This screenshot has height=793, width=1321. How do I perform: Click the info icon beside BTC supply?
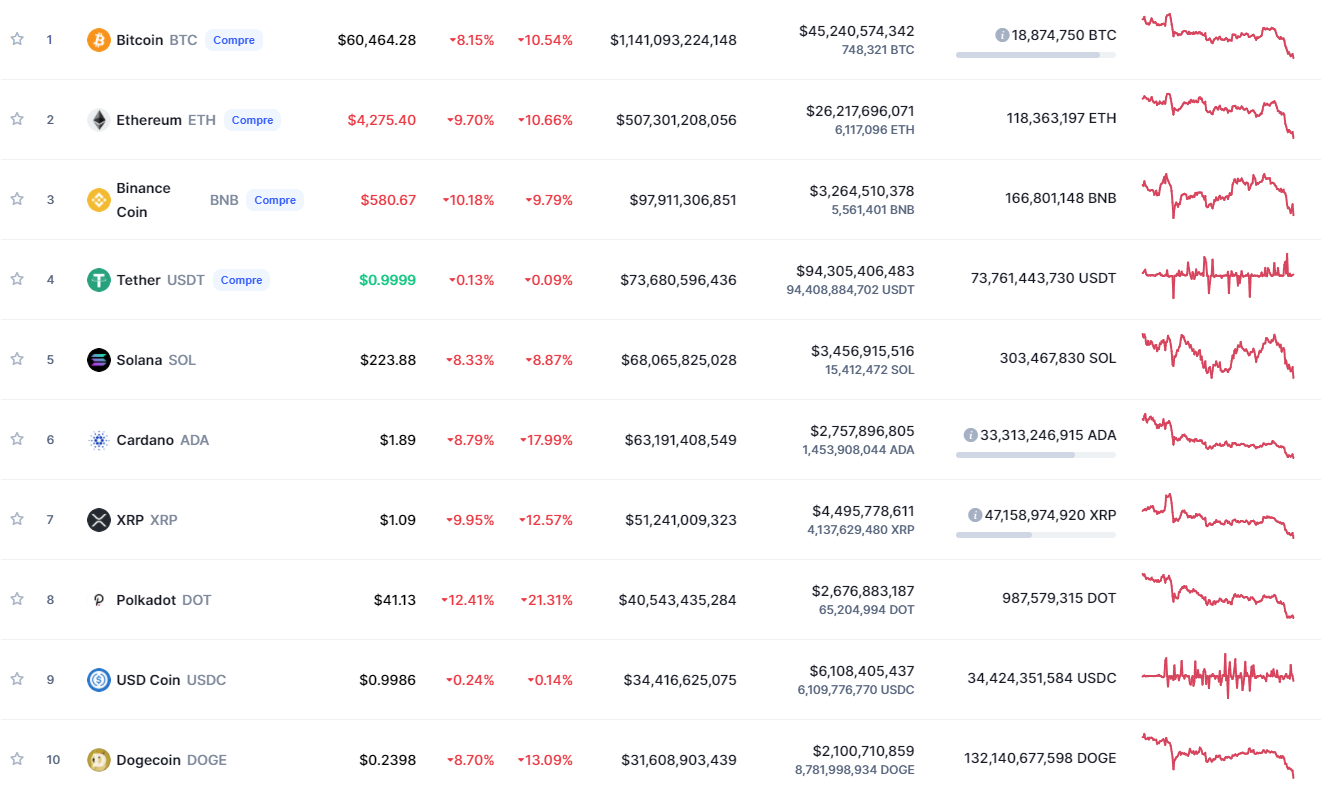point(1002,35)
